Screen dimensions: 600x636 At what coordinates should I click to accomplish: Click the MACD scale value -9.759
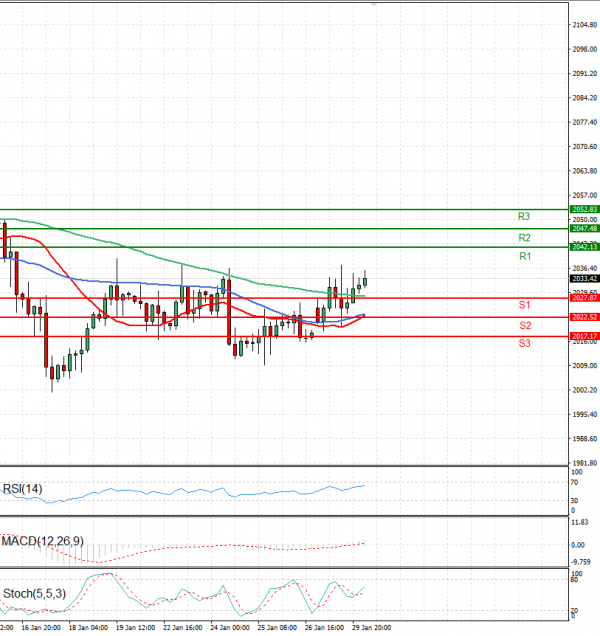pyautogui.click(x=581, y=562)
